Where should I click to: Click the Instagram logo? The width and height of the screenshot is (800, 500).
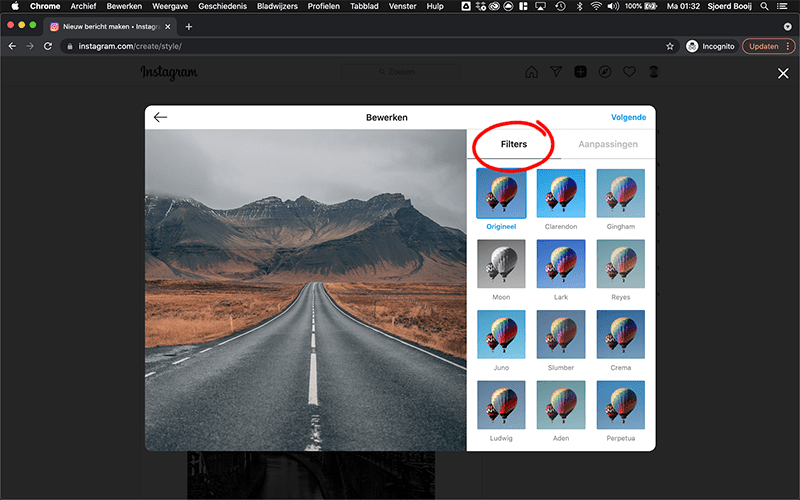169,72
